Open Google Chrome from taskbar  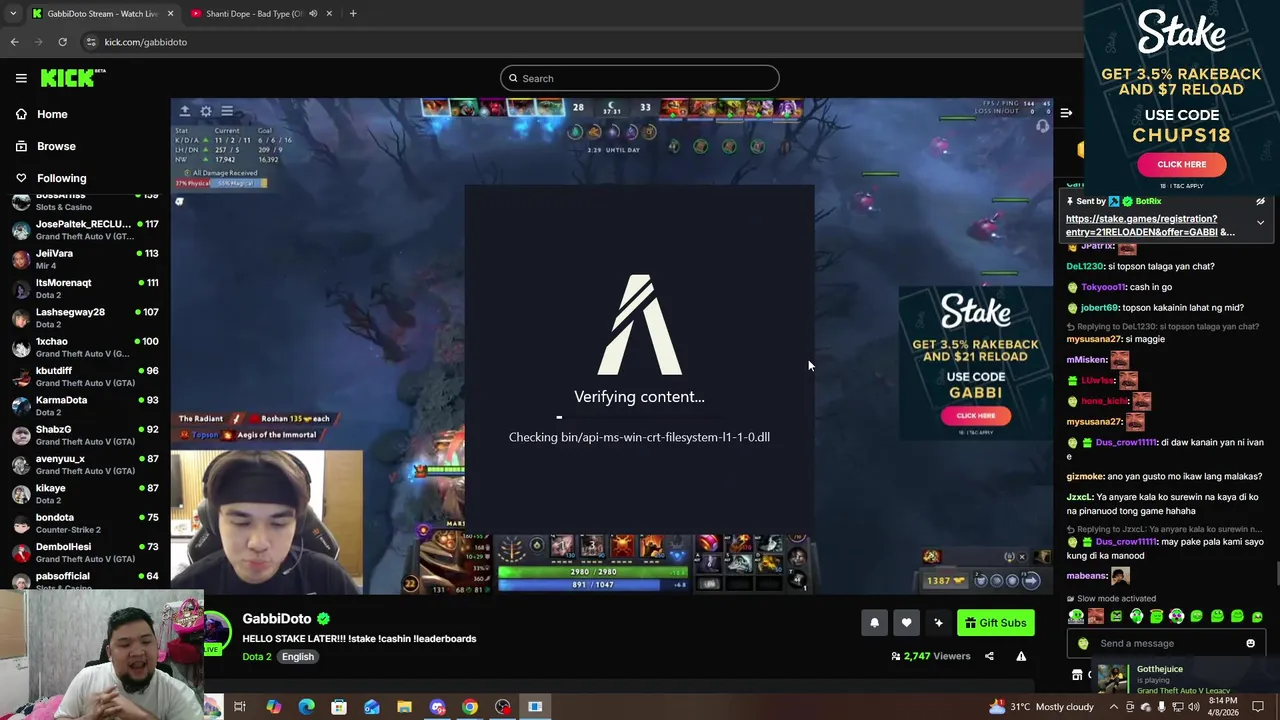pyautogui.click(x=470, y=707)
